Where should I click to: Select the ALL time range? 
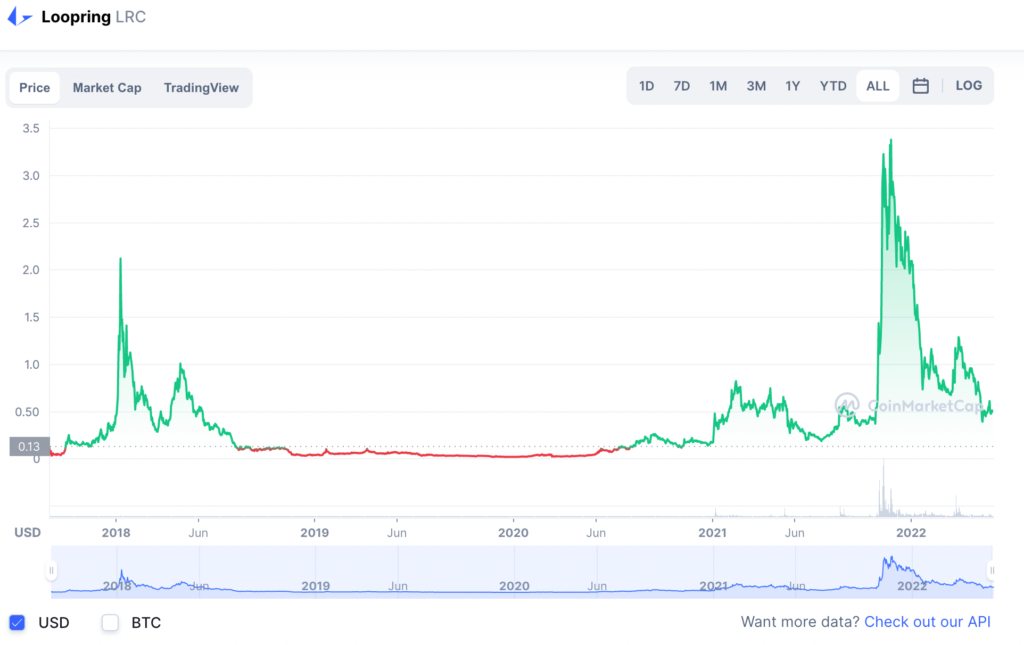point(877,86)
